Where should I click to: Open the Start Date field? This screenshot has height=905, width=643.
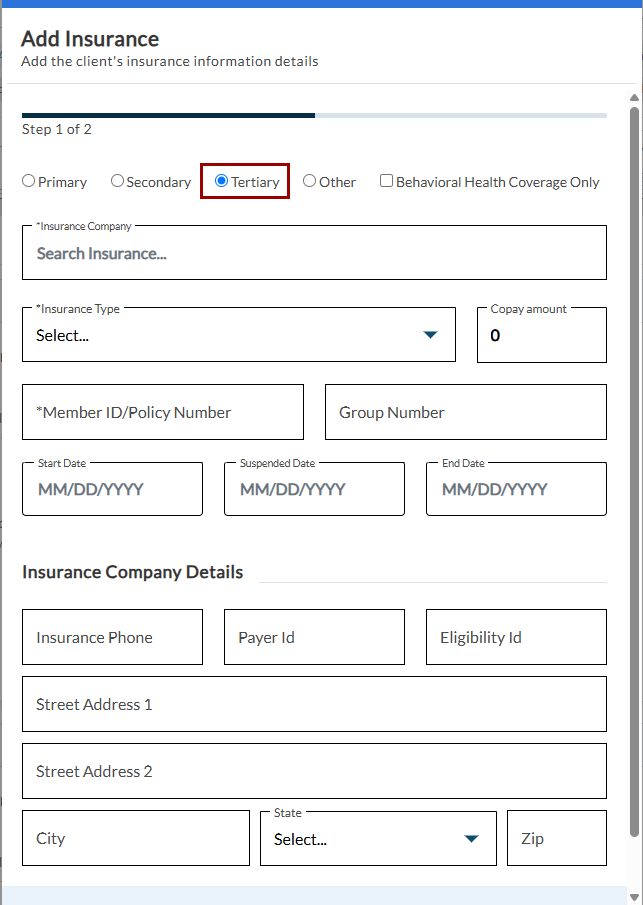coord(112,490)
